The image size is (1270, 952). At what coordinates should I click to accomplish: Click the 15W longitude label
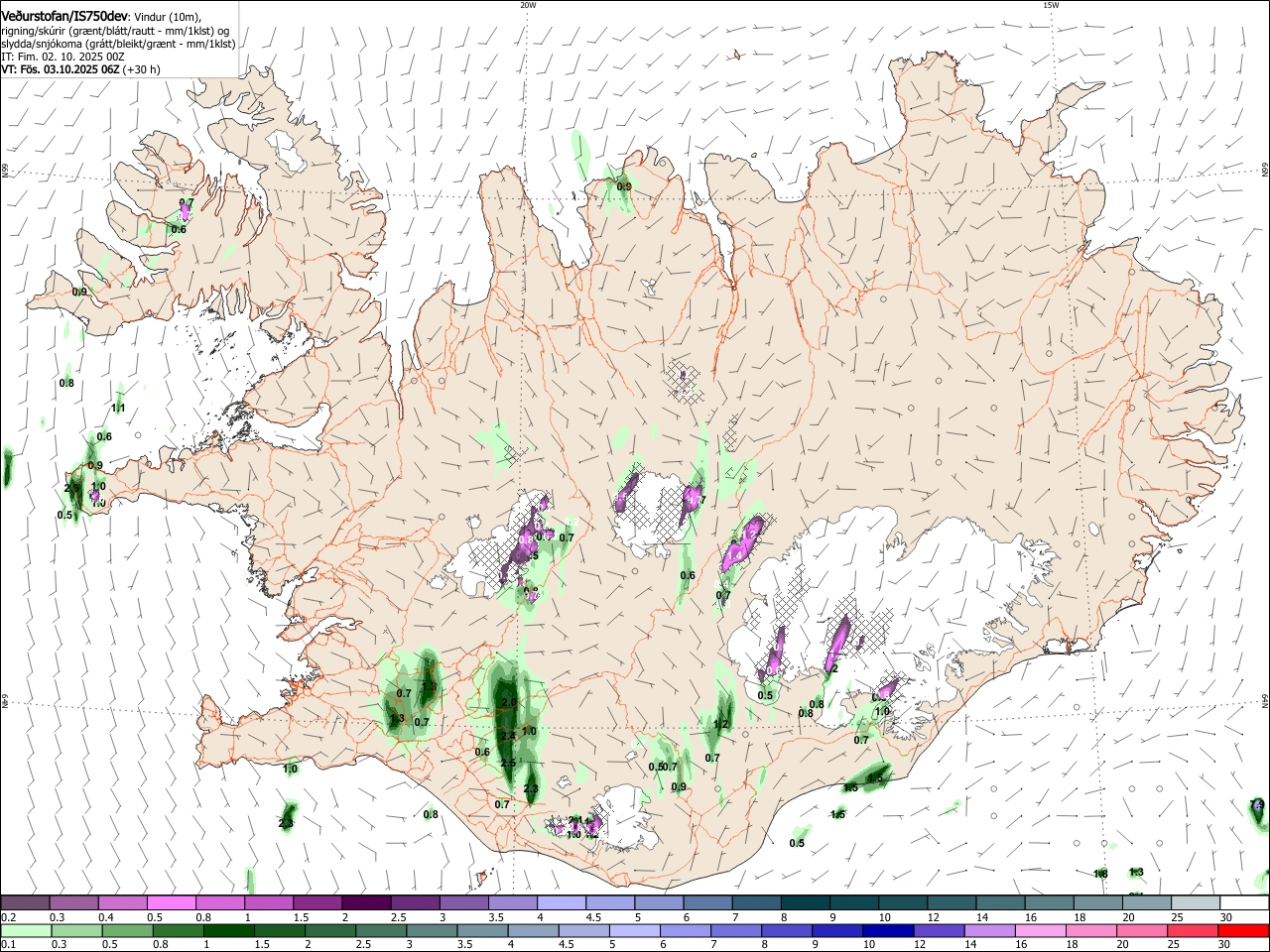tap(1051, 5)
